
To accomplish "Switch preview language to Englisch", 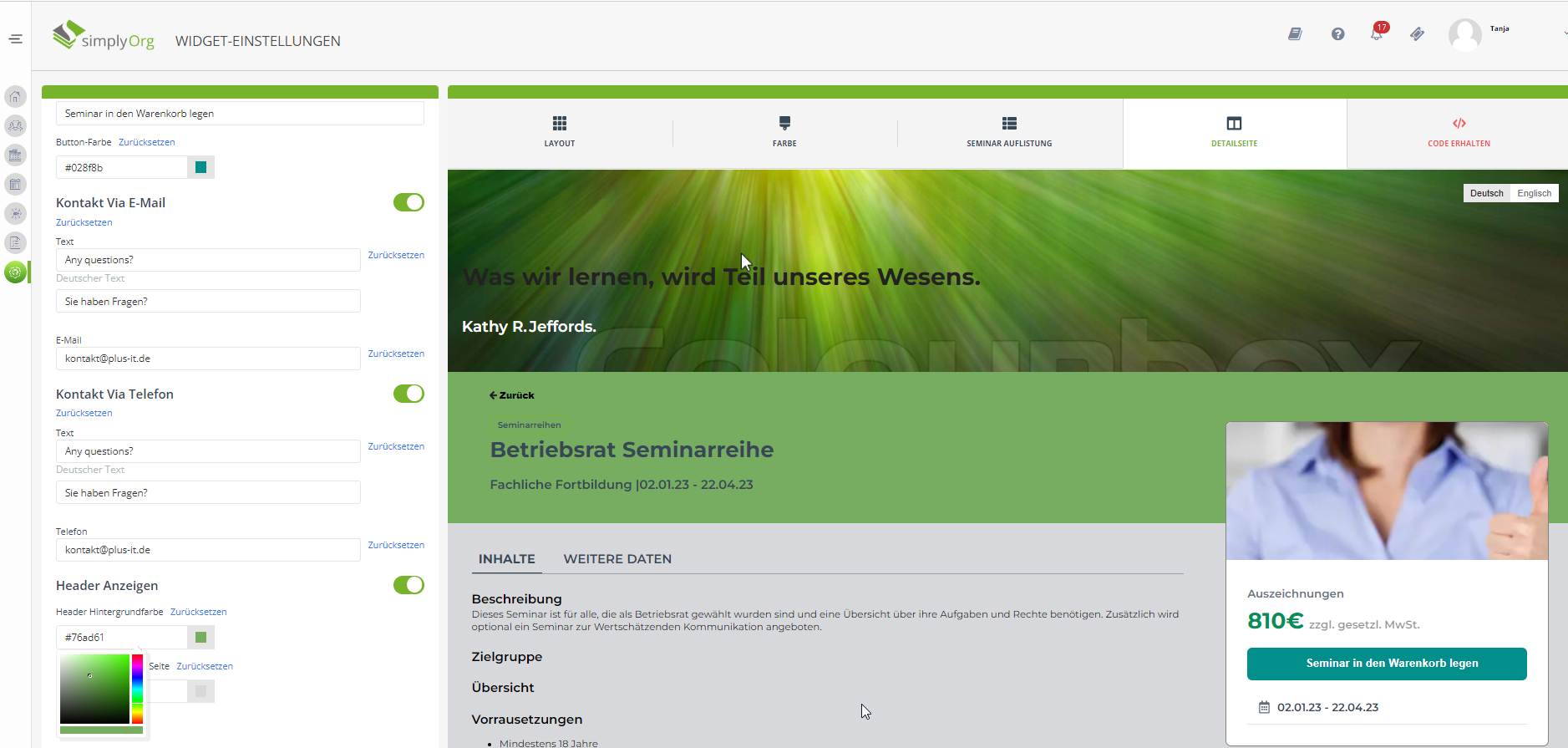I will (x=1534, y=193).
